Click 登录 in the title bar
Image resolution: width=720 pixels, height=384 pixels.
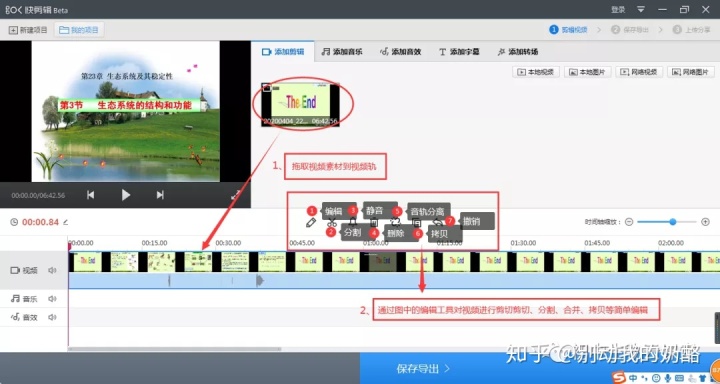point(618,9)
